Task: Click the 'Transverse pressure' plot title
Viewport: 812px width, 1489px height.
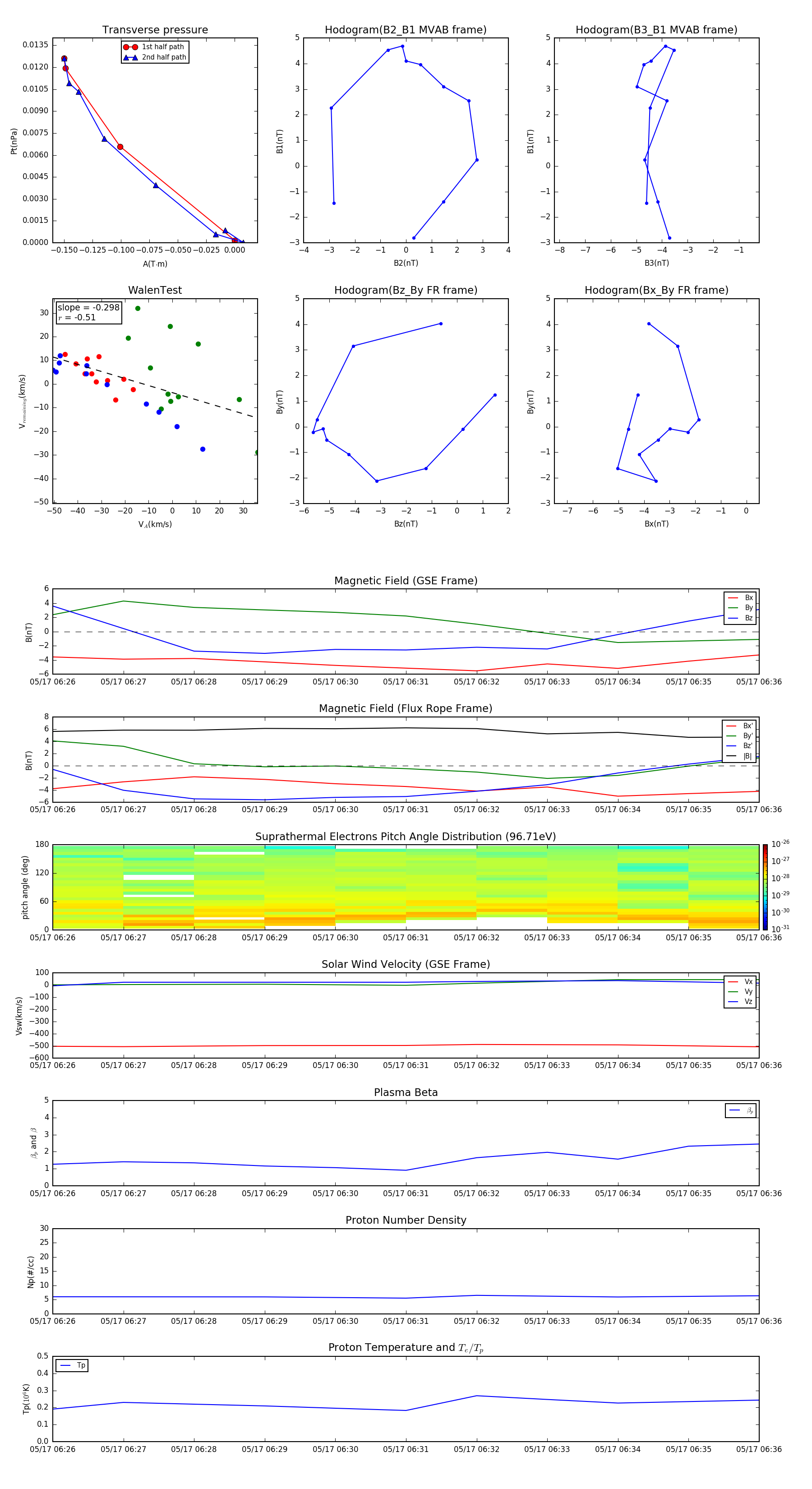Action: [155, 30]
